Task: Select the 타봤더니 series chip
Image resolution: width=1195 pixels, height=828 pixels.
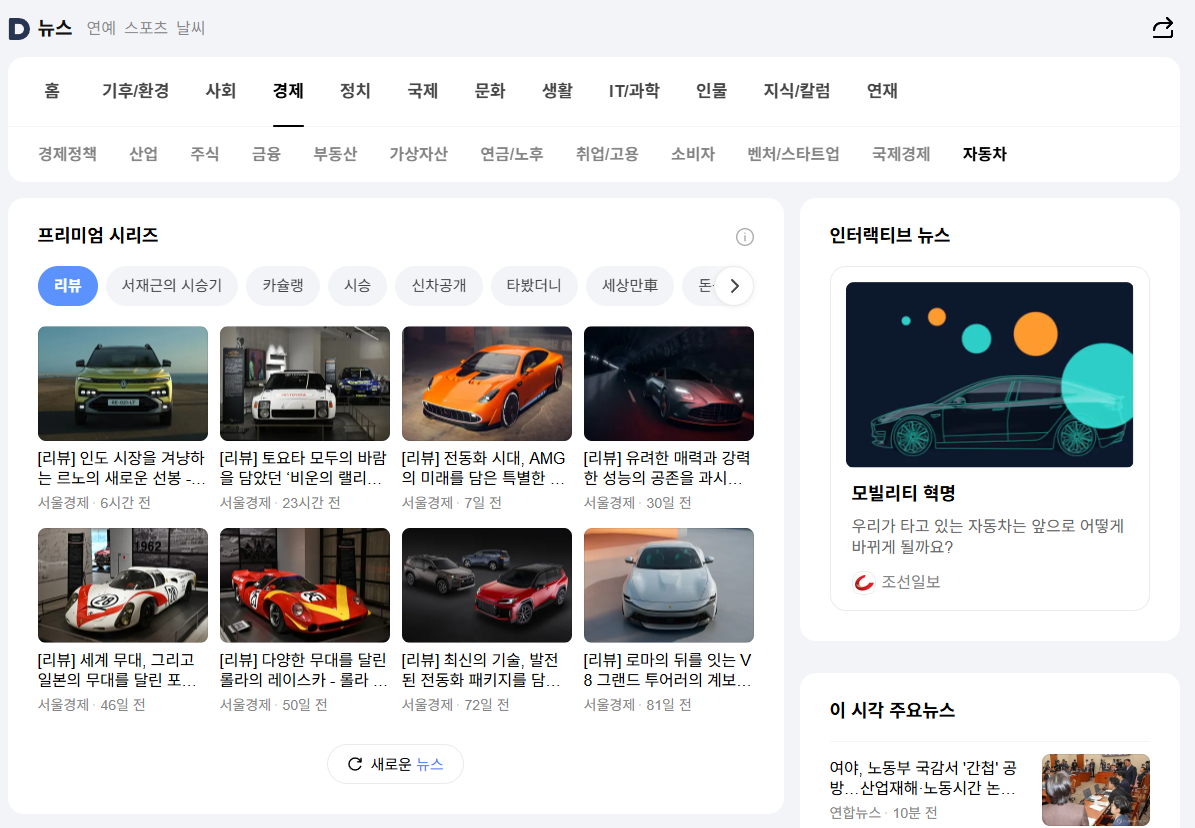Action: click(x=534, y=286)
